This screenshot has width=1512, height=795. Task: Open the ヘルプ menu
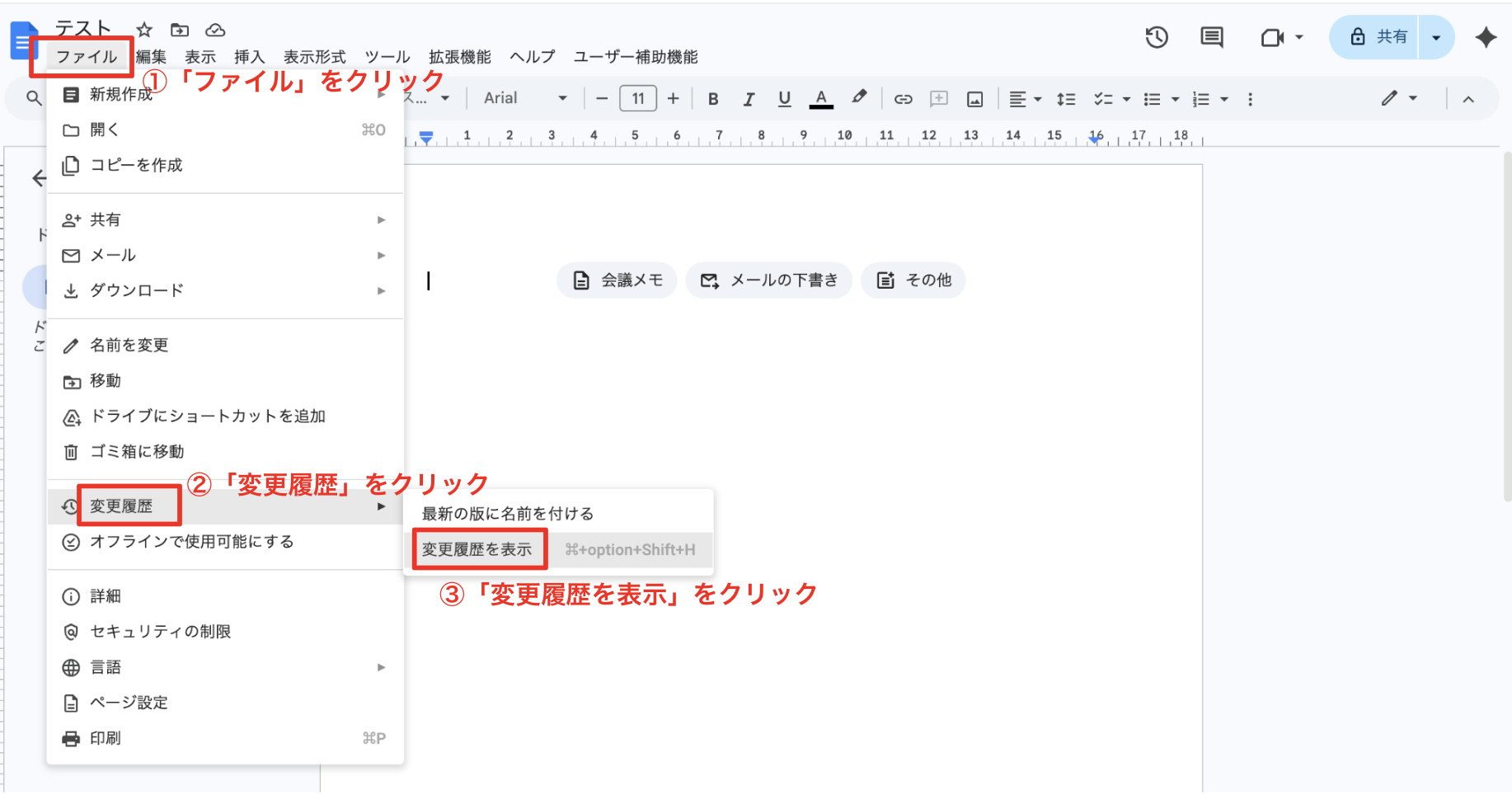pos(532,57)
